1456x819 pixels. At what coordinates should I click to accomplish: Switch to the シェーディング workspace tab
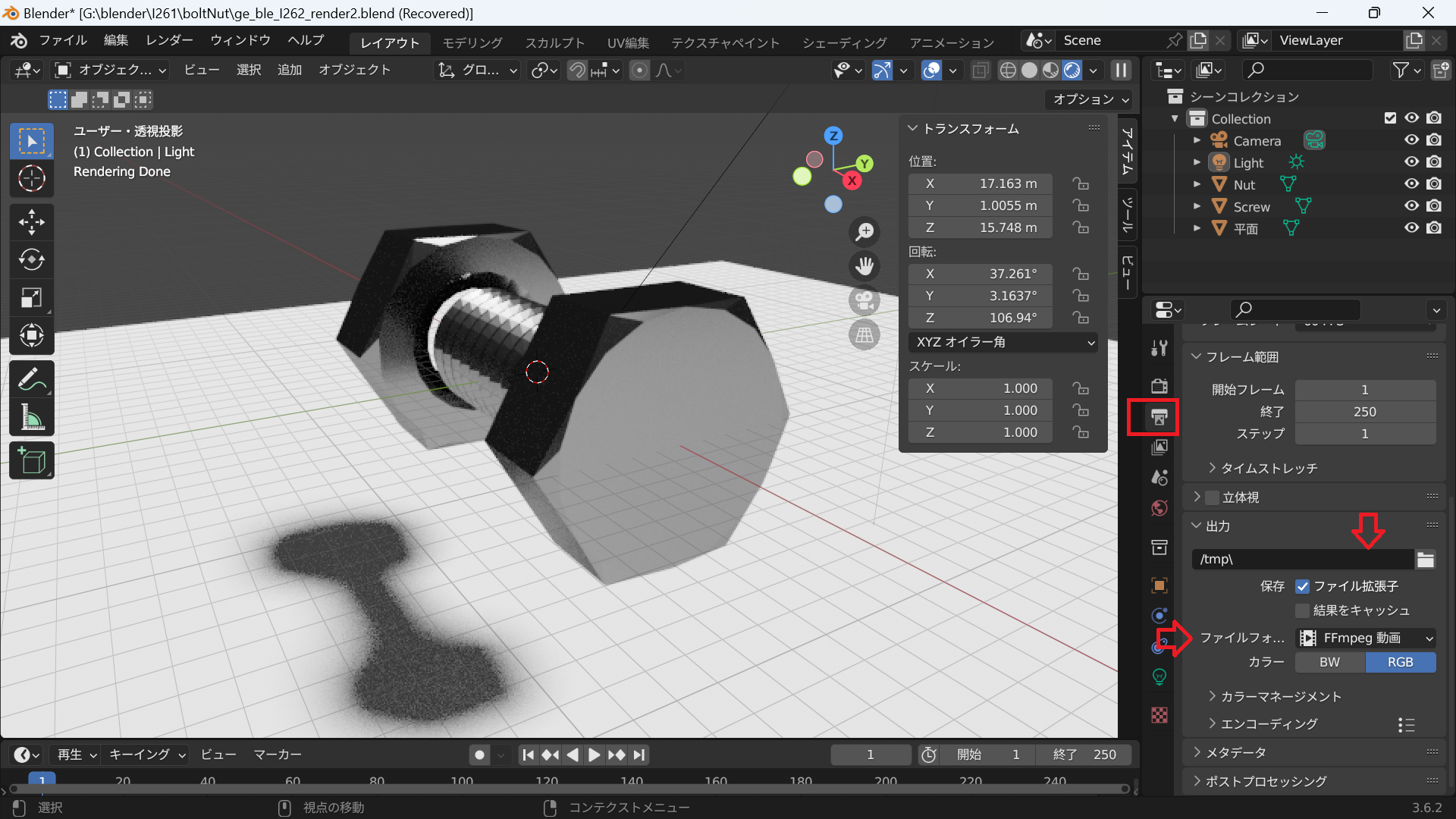843,43
